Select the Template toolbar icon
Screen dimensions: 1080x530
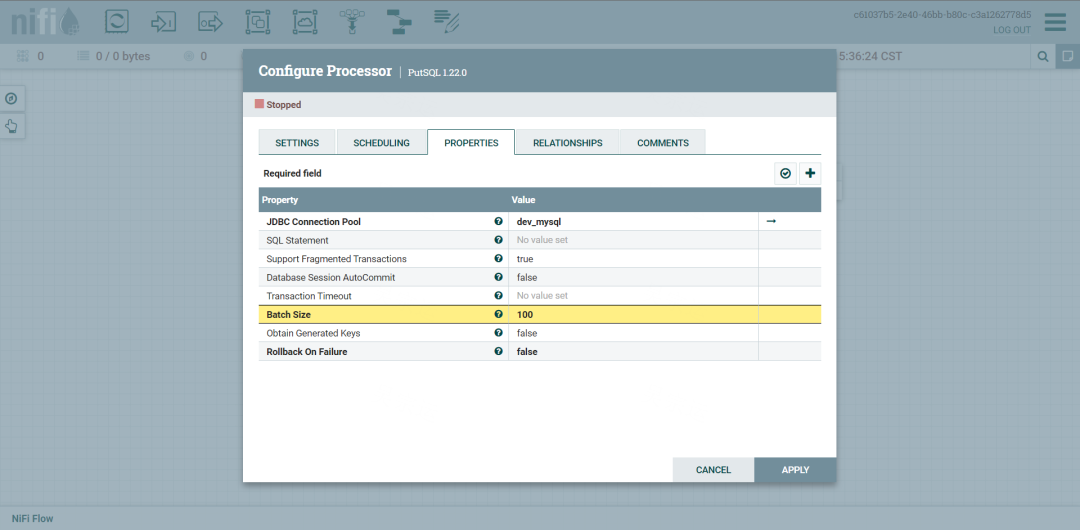(x=399, y=22)
